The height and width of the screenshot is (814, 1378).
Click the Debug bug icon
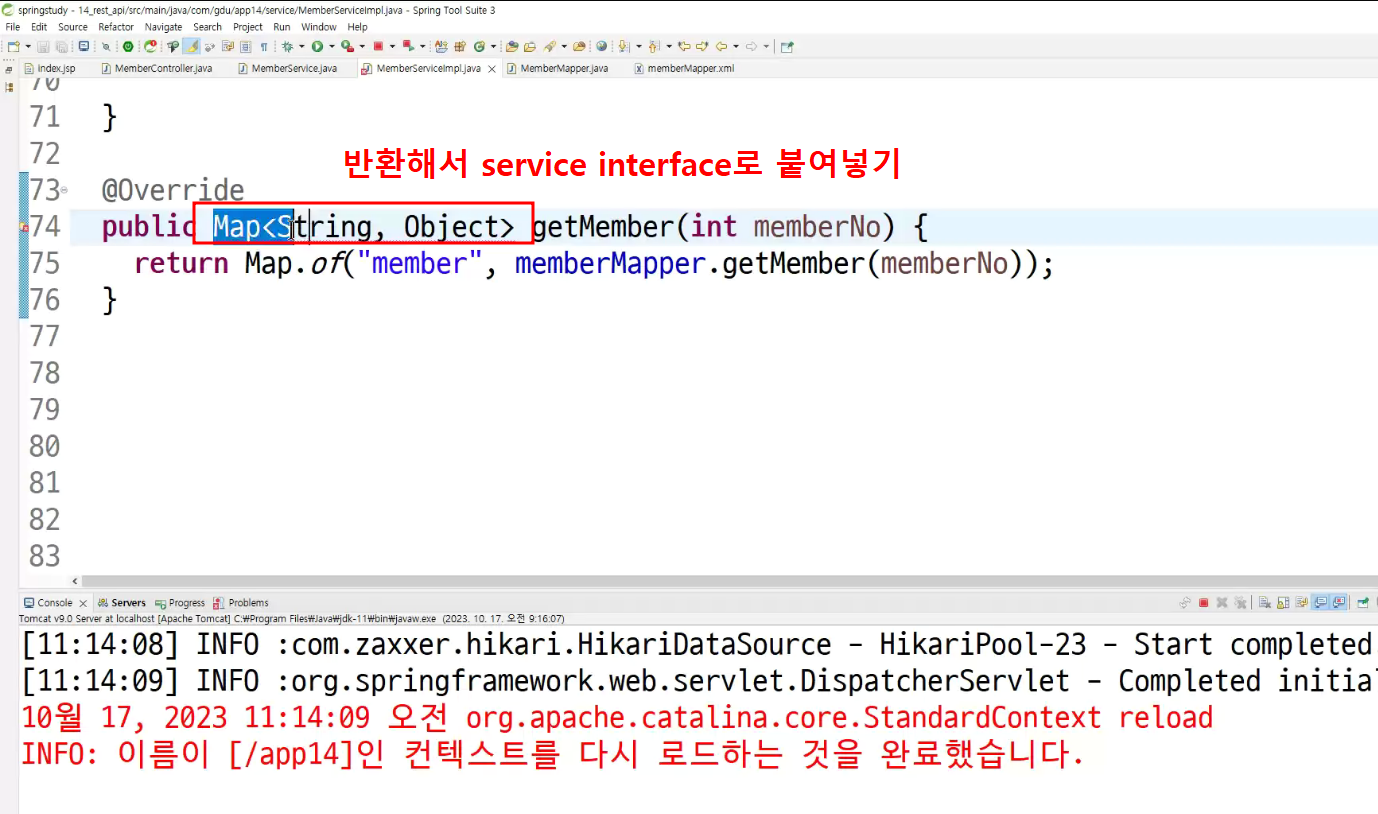pos(287,46)
